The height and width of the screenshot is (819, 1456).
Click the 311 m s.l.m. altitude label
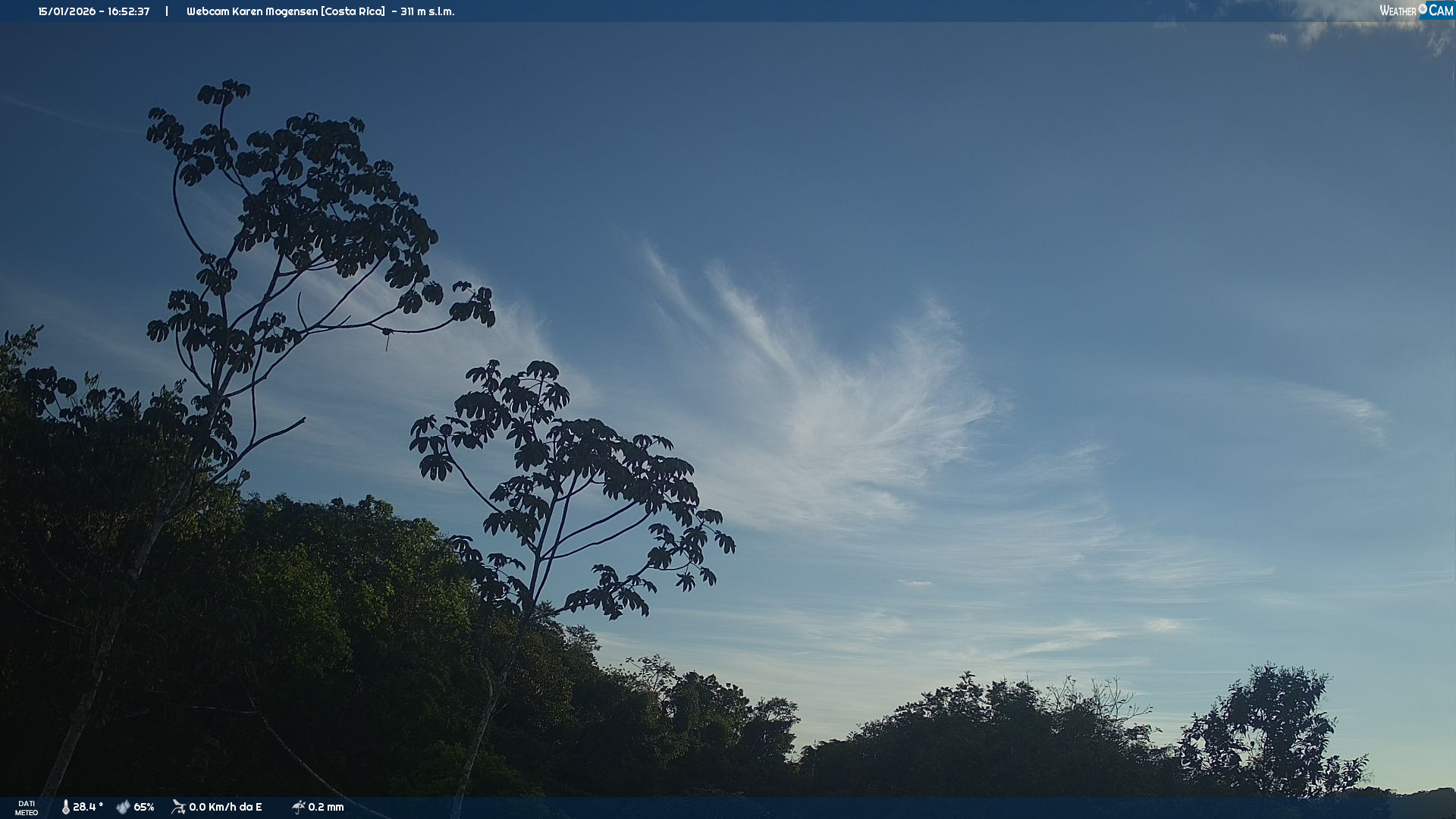427,11
